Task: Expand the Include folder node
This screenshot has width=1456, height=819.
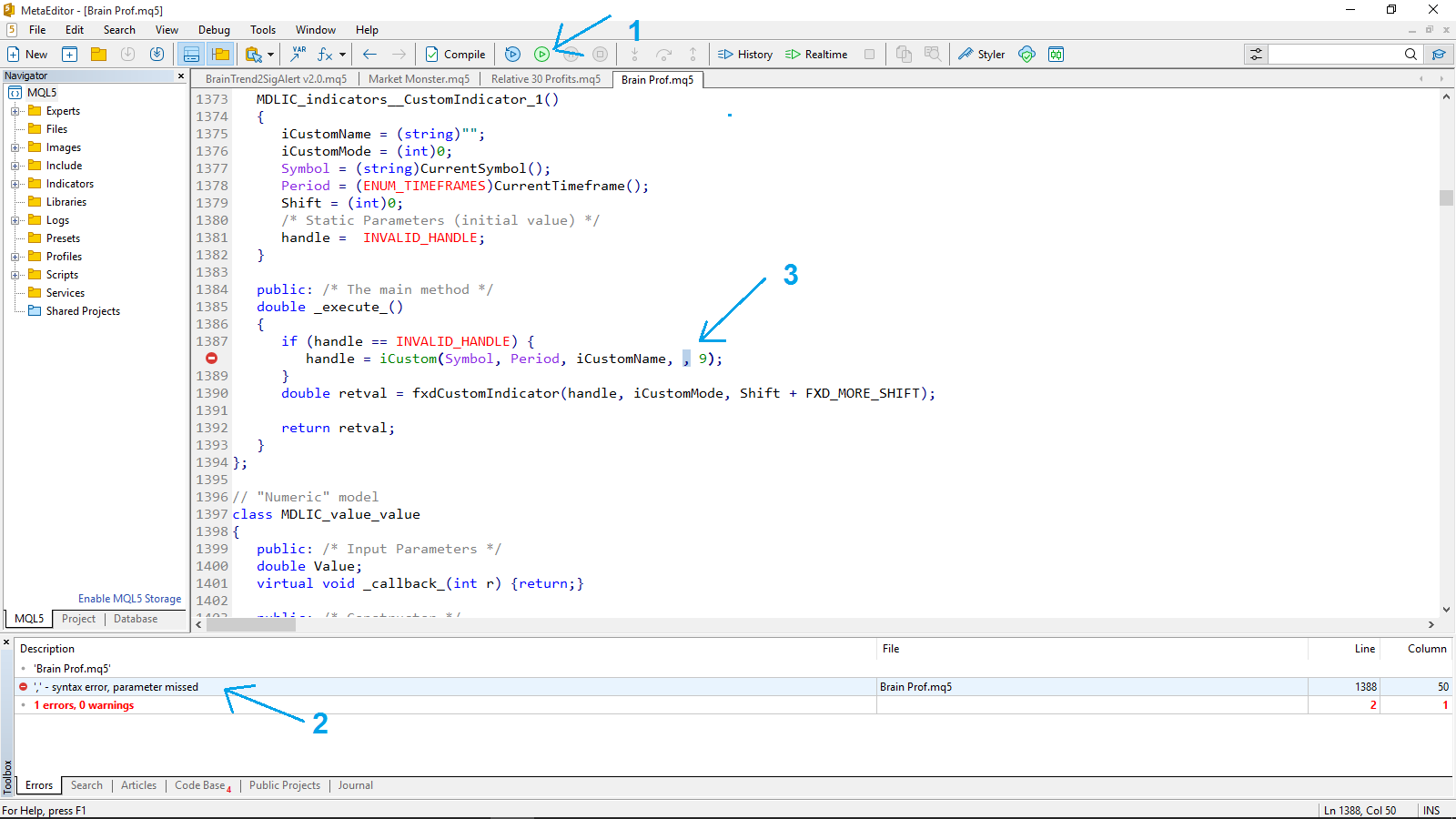Action: [x=15, y=166]
